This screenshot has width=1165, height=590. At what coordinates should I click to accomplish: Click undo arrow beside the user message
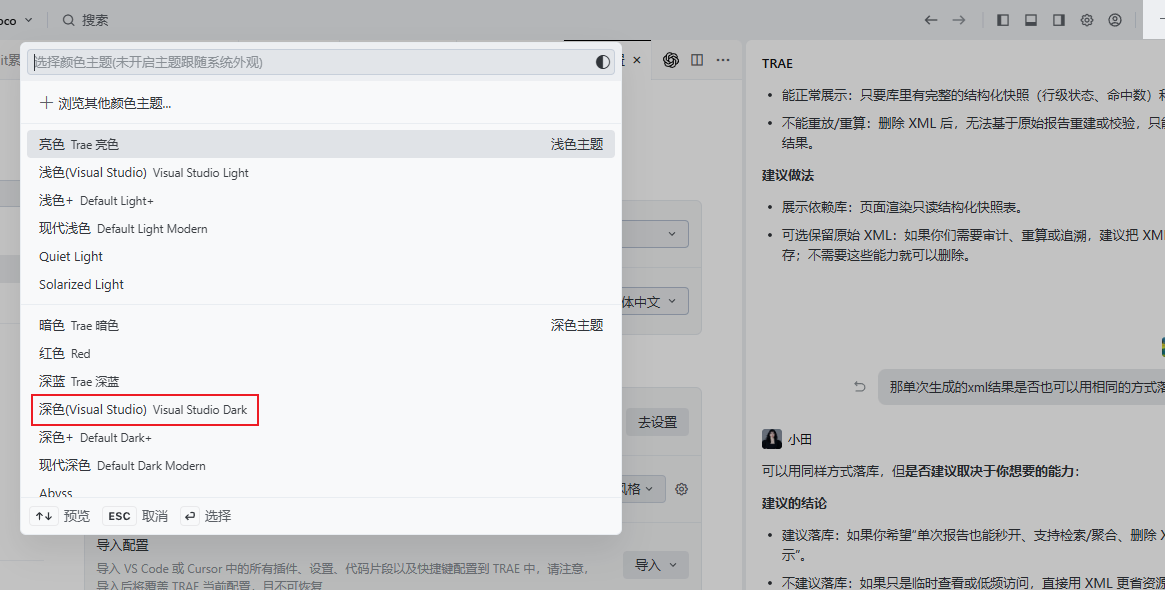860,387
